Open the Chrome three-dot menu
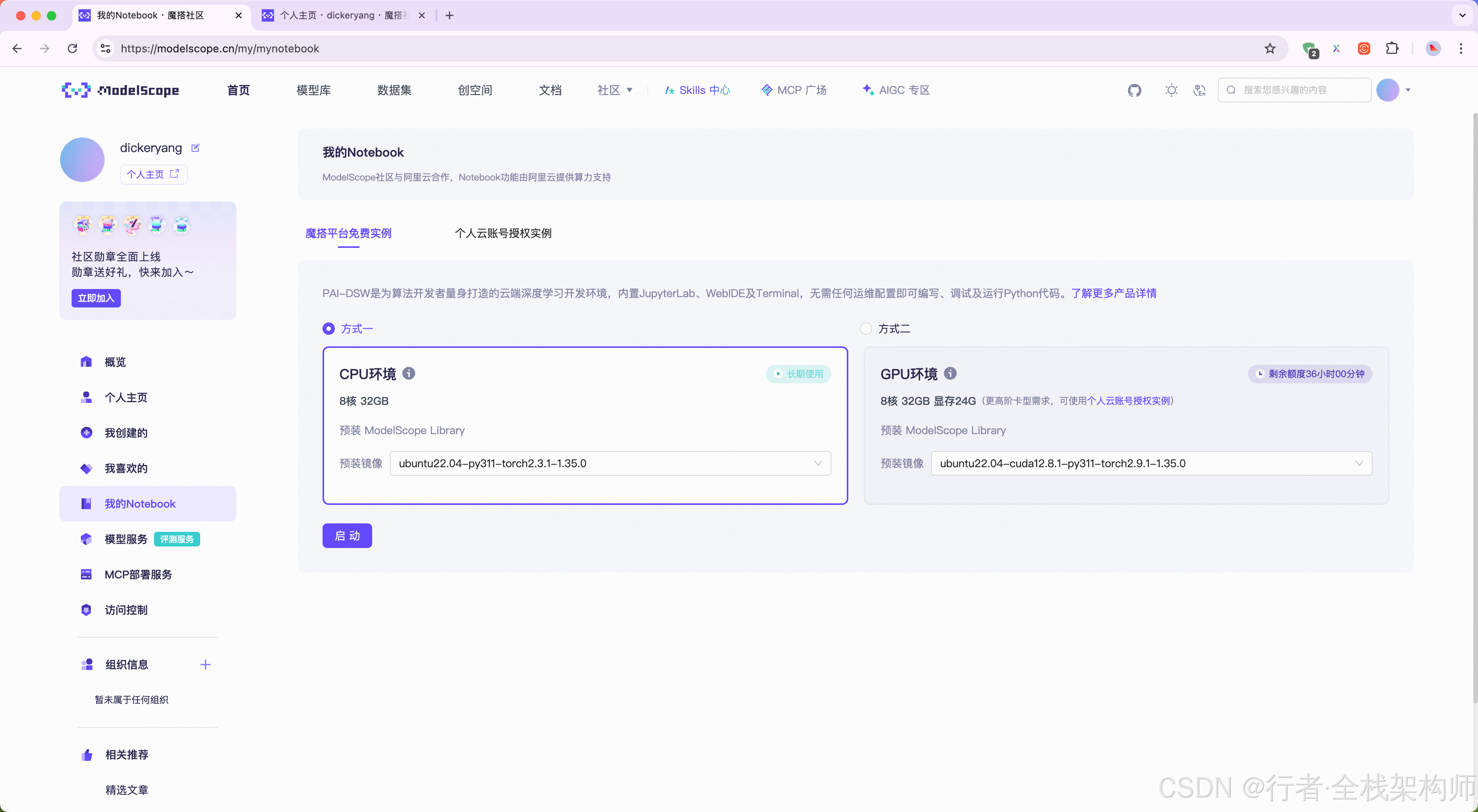Viewport: 1478px width, 812px height. (x=1461, y=49)
